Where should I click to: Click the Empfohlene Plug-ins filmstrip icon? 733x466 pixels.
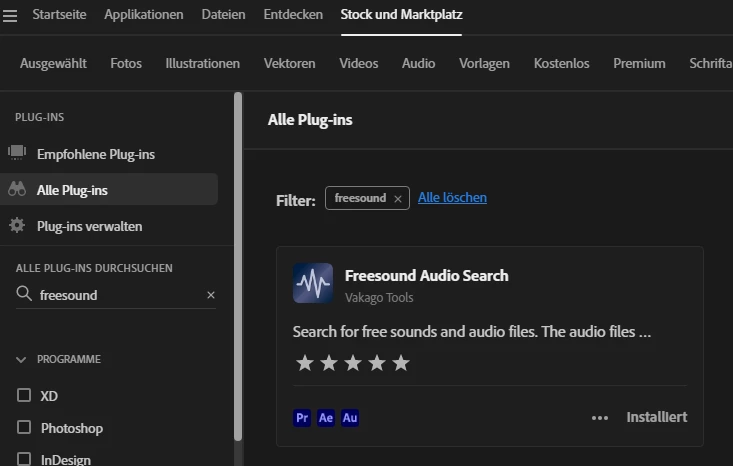[17, 152]
